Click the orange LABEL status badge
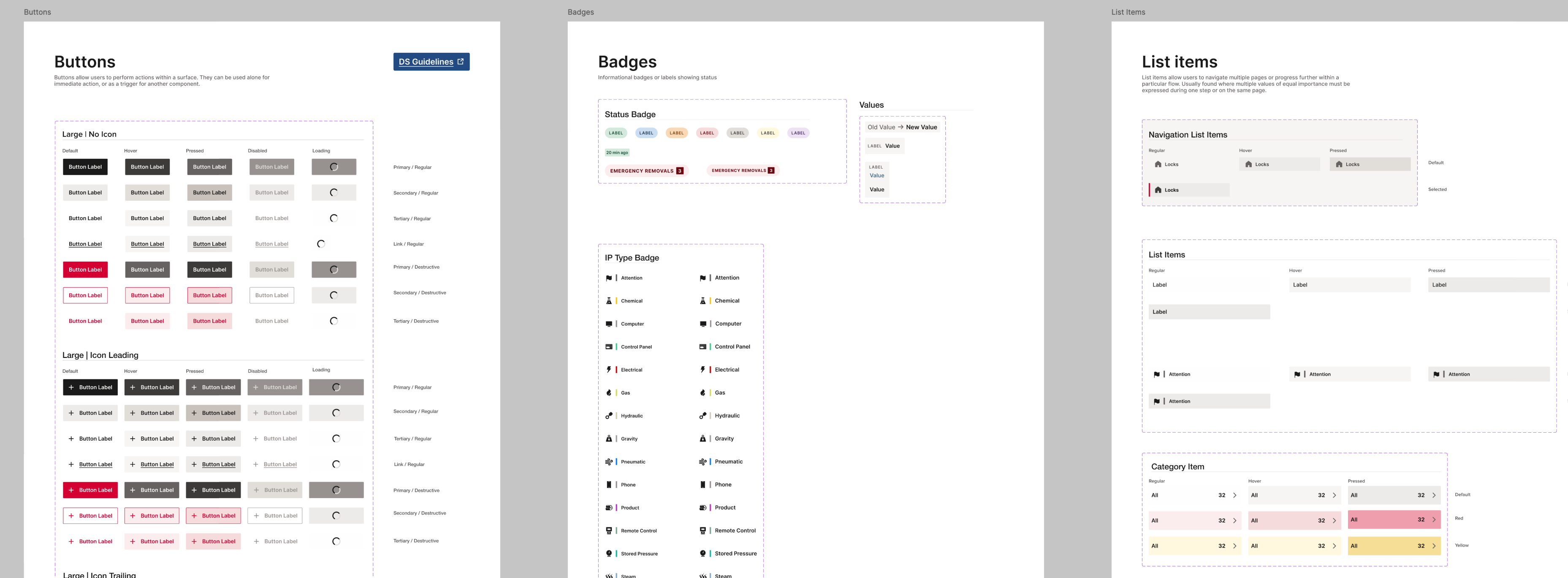This screenshot has height=578, width=1568. [x=676, y=133]
